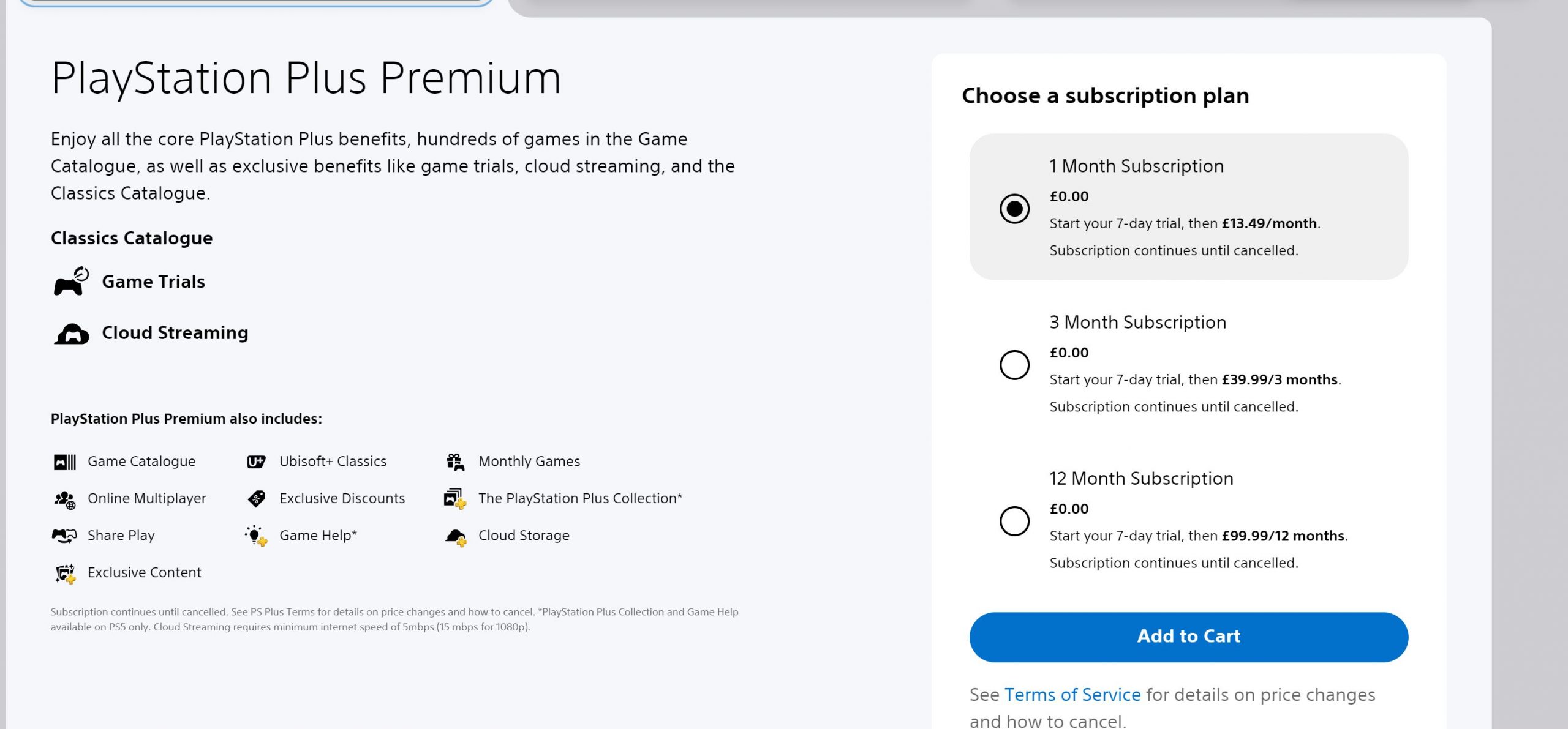Open the Terms of Service link
Image resolution: width=1568 pixels, height=729 pixels.
(1072, 694)
